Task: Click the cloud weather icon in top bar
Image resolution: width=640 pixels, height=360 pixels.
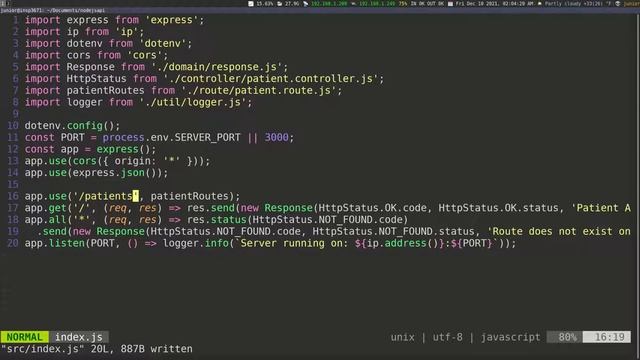Action: [540, 4]
